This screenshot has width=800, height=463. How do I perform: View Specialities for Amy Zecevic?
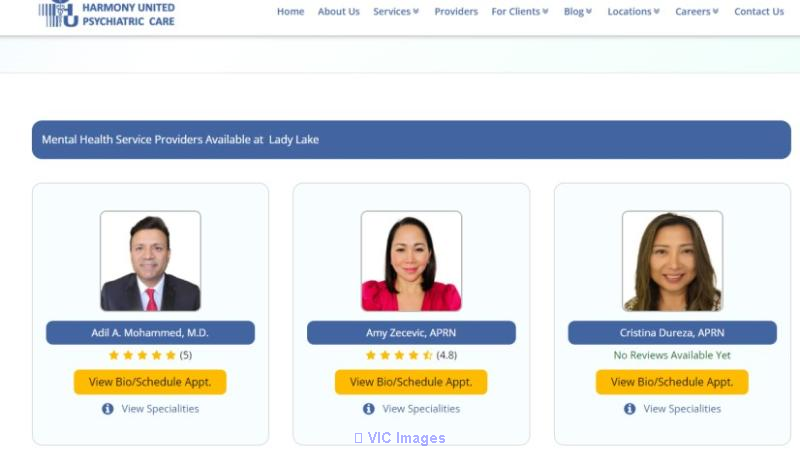(x=421, y=409)
